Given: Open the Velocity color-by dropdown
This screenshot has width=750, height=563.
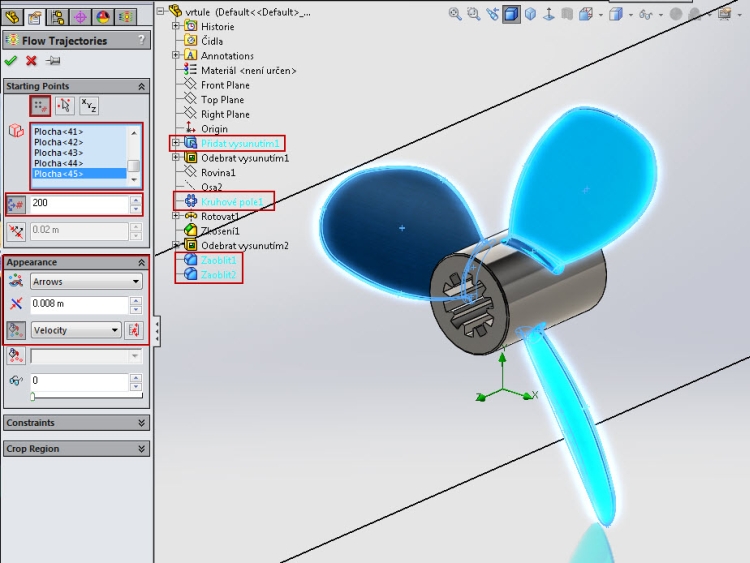Looking at the screenshot, I should (x=76, y=330).
